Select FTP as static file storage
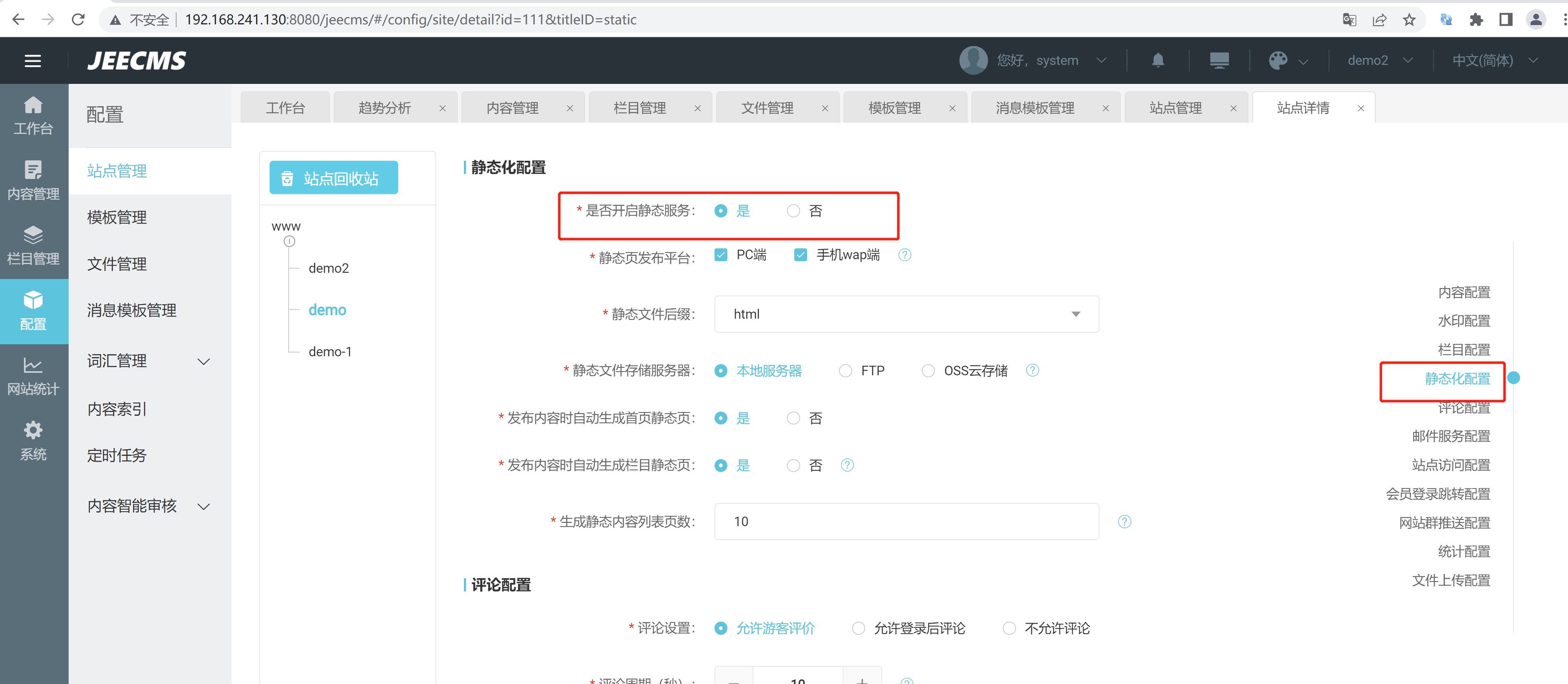 [x=846, y=371]
